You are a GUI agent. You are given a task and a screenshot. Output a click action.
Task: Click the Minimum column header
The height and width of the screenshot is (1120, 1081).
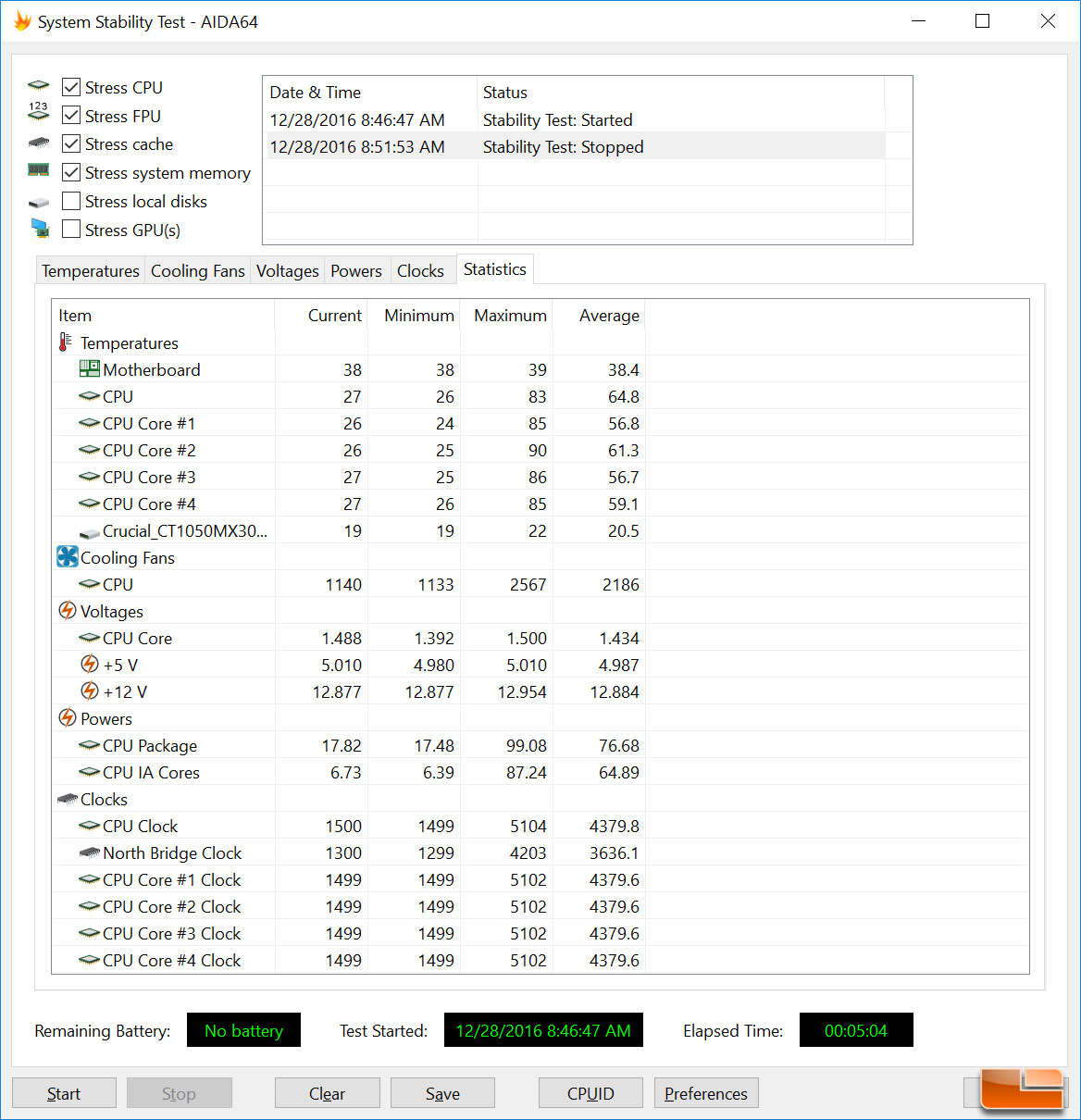coord(414,315)
